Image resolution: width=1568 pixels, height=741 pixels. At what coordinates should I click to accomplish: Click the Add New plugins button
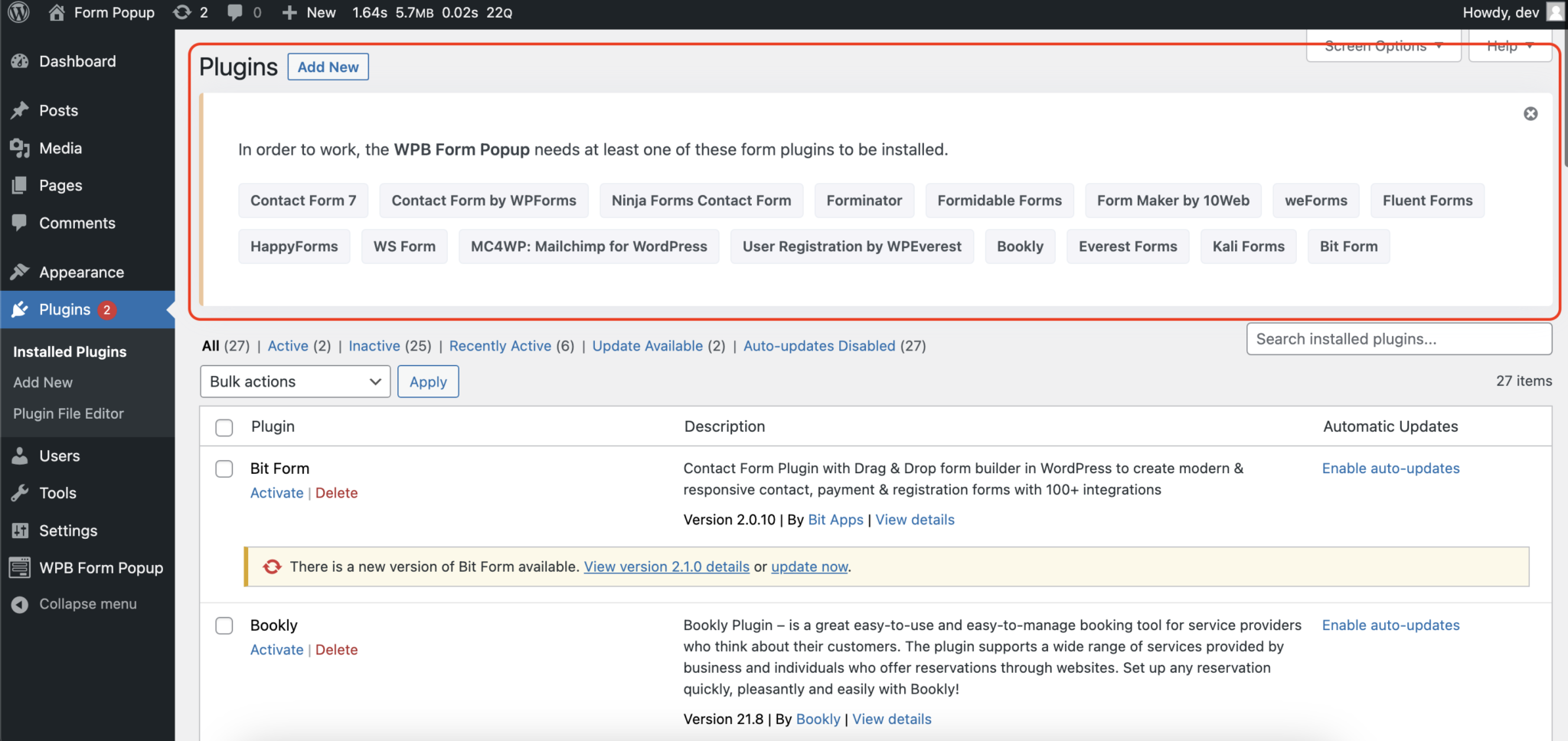(328, 67)
